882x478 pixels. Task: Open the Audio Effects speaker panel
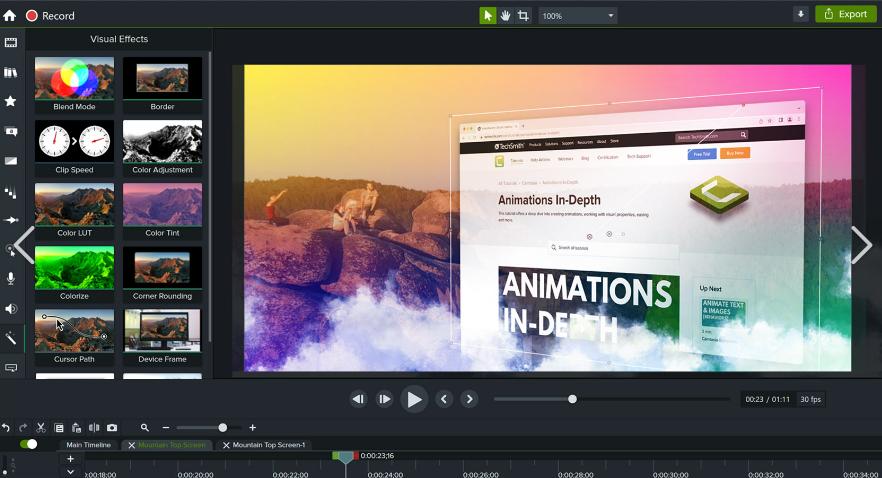(x=11, y=308)
